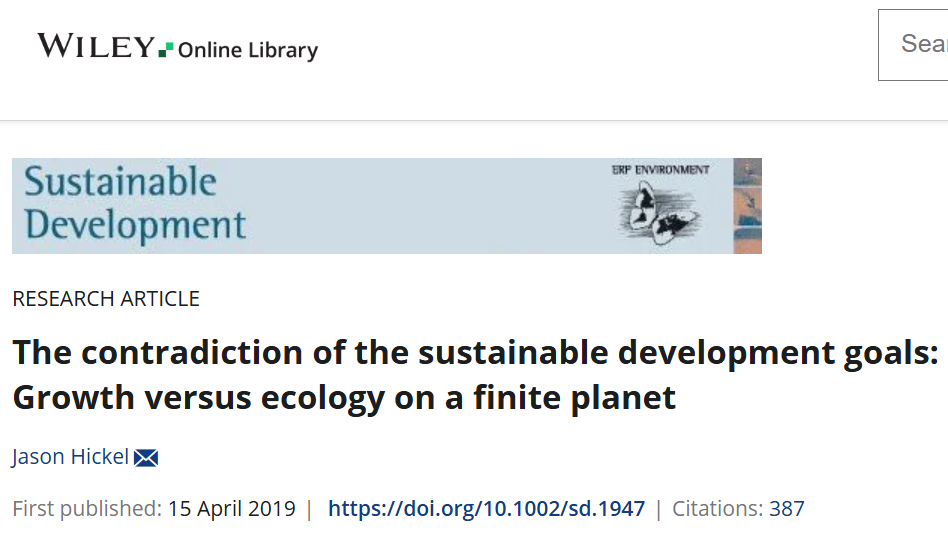This screenshot has width=948, height=538.
Task: Click the RESEARCH ARTICLE label
Action: pos(106,298)
